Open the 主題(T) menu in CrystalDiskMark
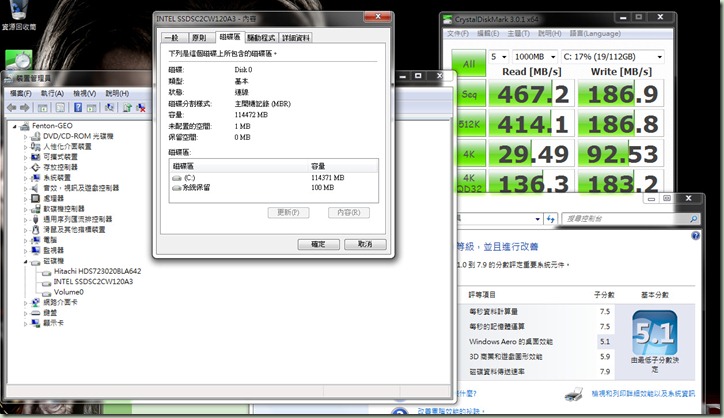This screenshot has width=724, height=418. (x=519, y=34)
